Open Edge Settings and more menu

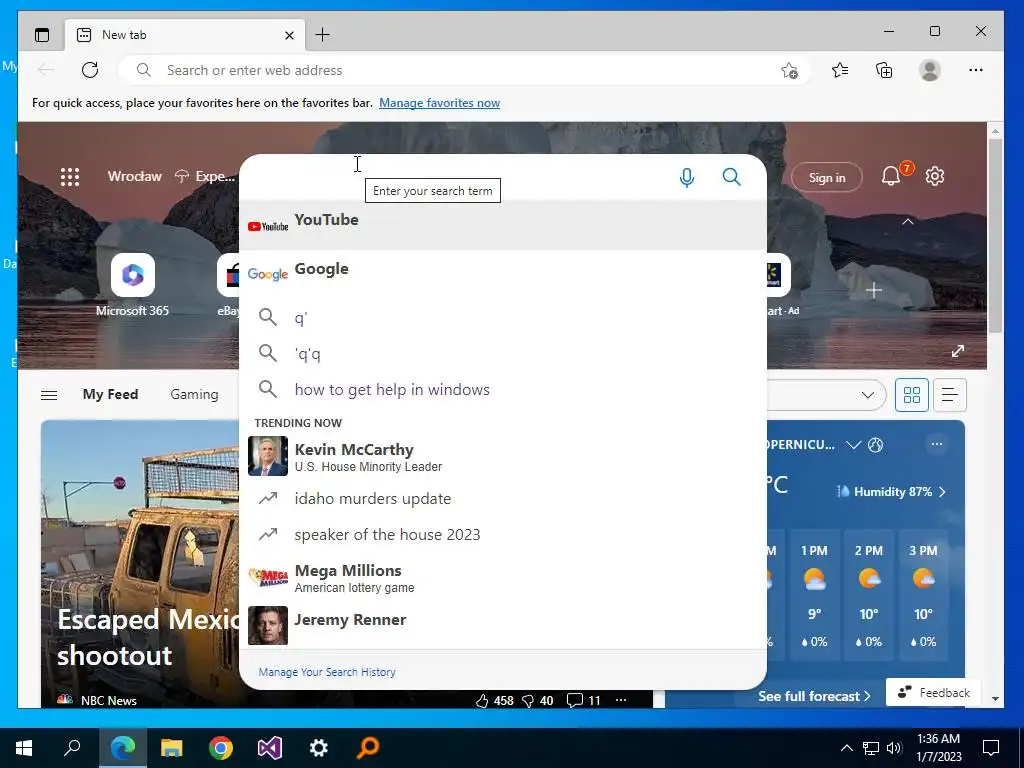(x=976, y=70)
